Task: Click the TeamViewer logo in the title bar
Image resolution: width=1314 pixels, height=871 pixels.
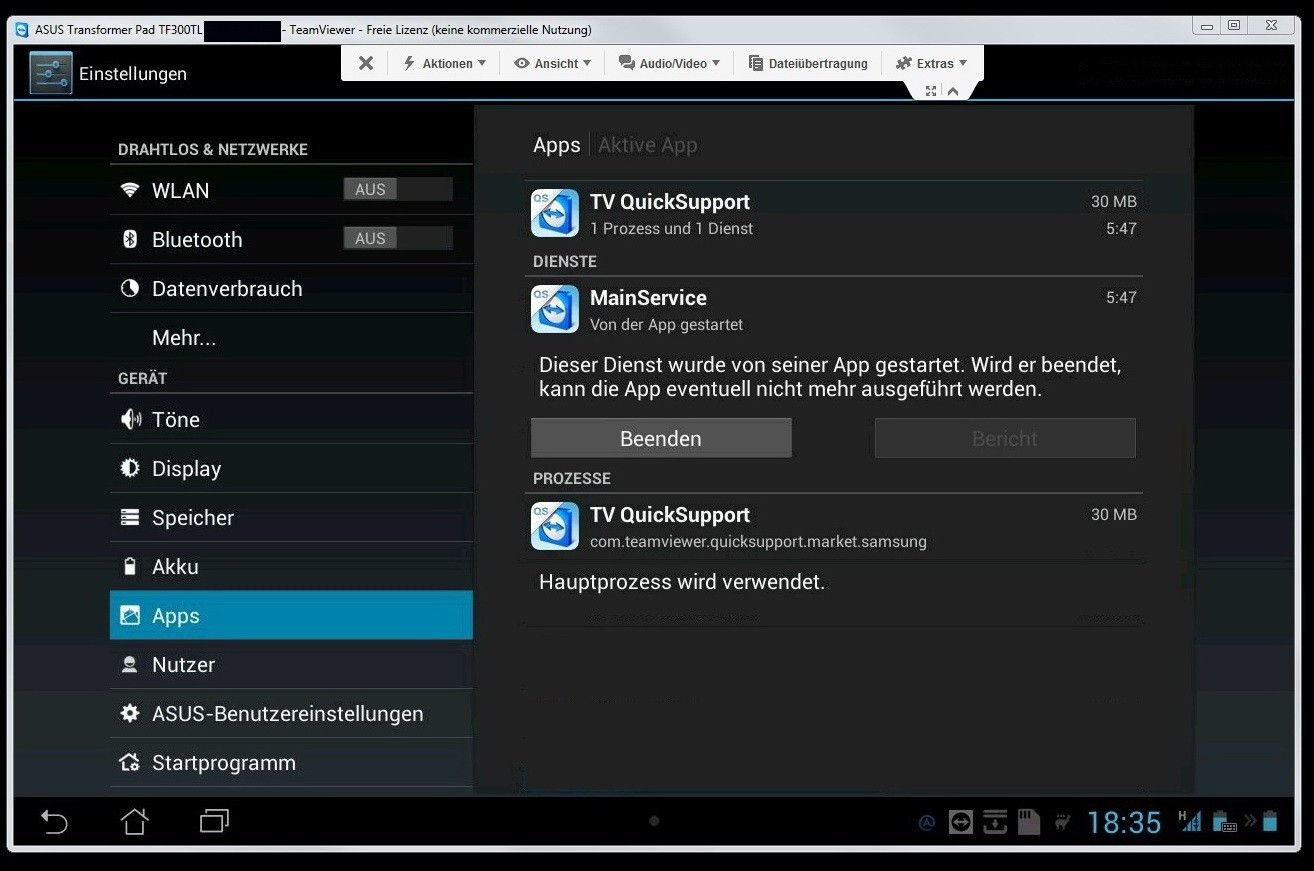Action: [23, 29]
